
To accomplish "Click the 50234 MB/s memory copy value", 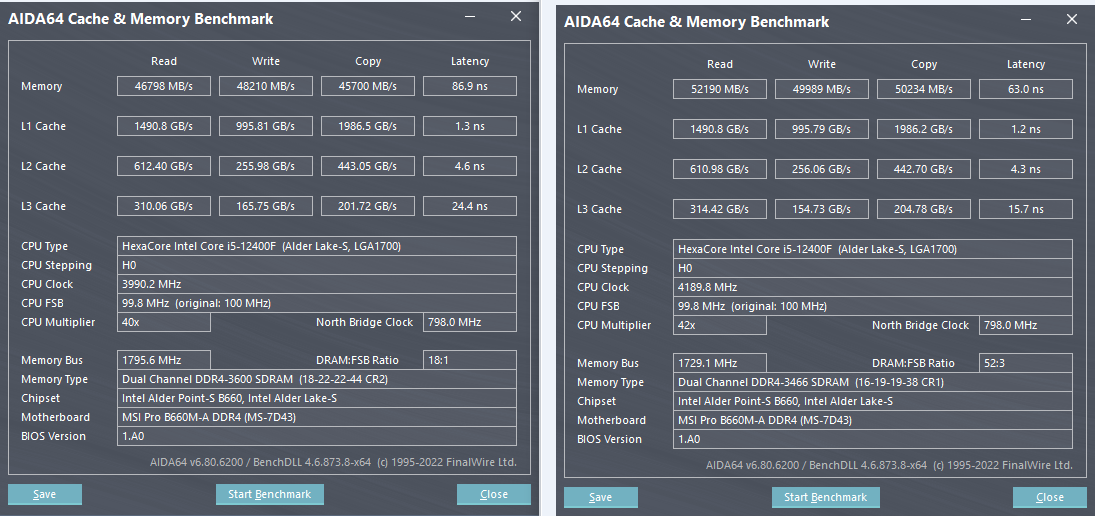I will click(x=924, y=89).
